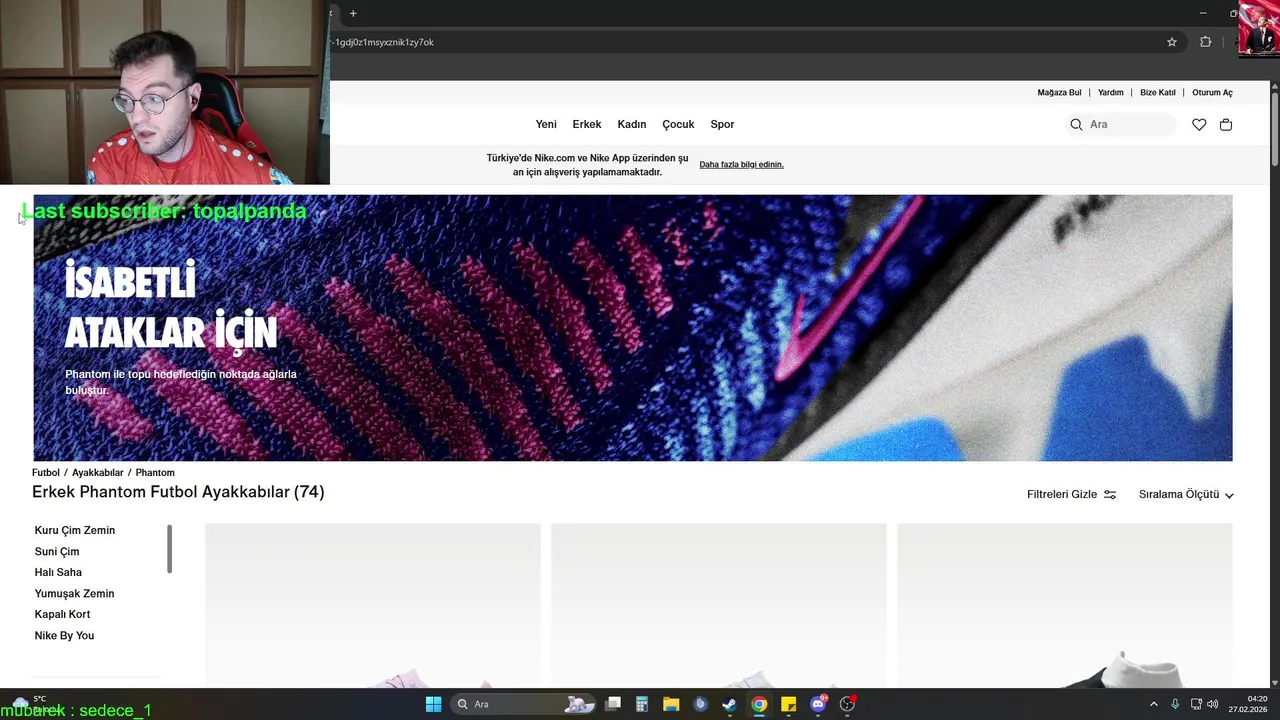Open the dark blue circular app on taskbar
Viewport: 1280px width, 720px height.
700,704
